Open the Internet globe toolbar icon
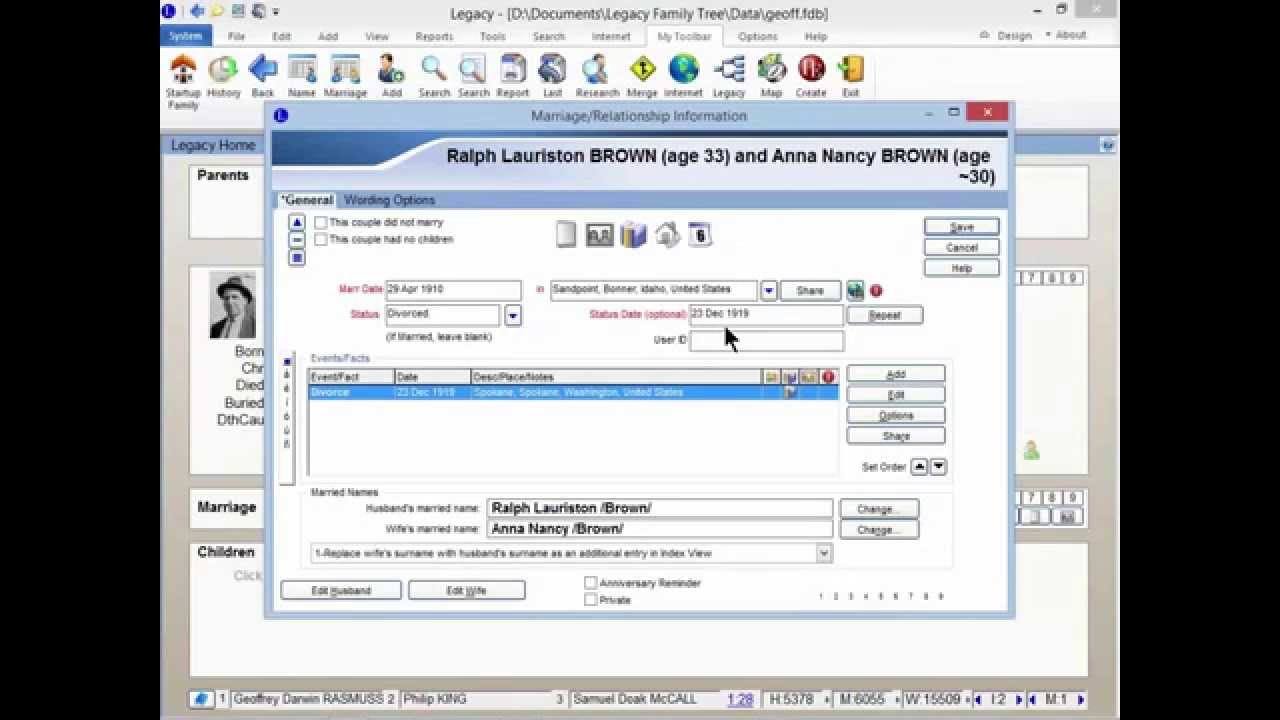The image size is (1280, 720). (683, 77)
